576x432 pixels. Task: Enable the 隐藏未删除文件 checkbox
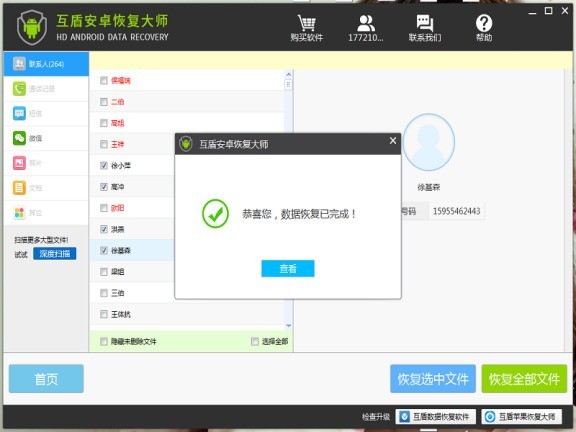tap(104, 341)
